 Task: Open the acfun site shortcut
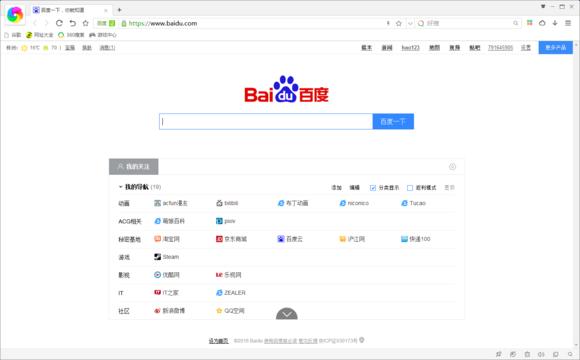[171, 203]
